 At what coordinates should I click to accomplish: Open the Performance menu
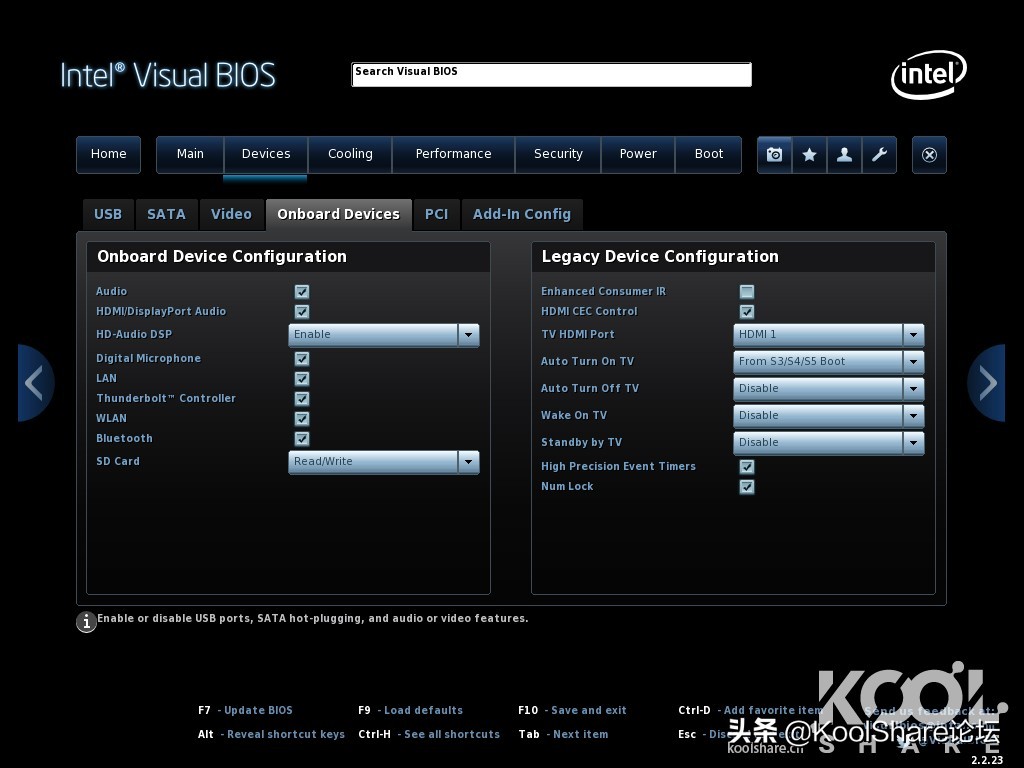[453, 155]
